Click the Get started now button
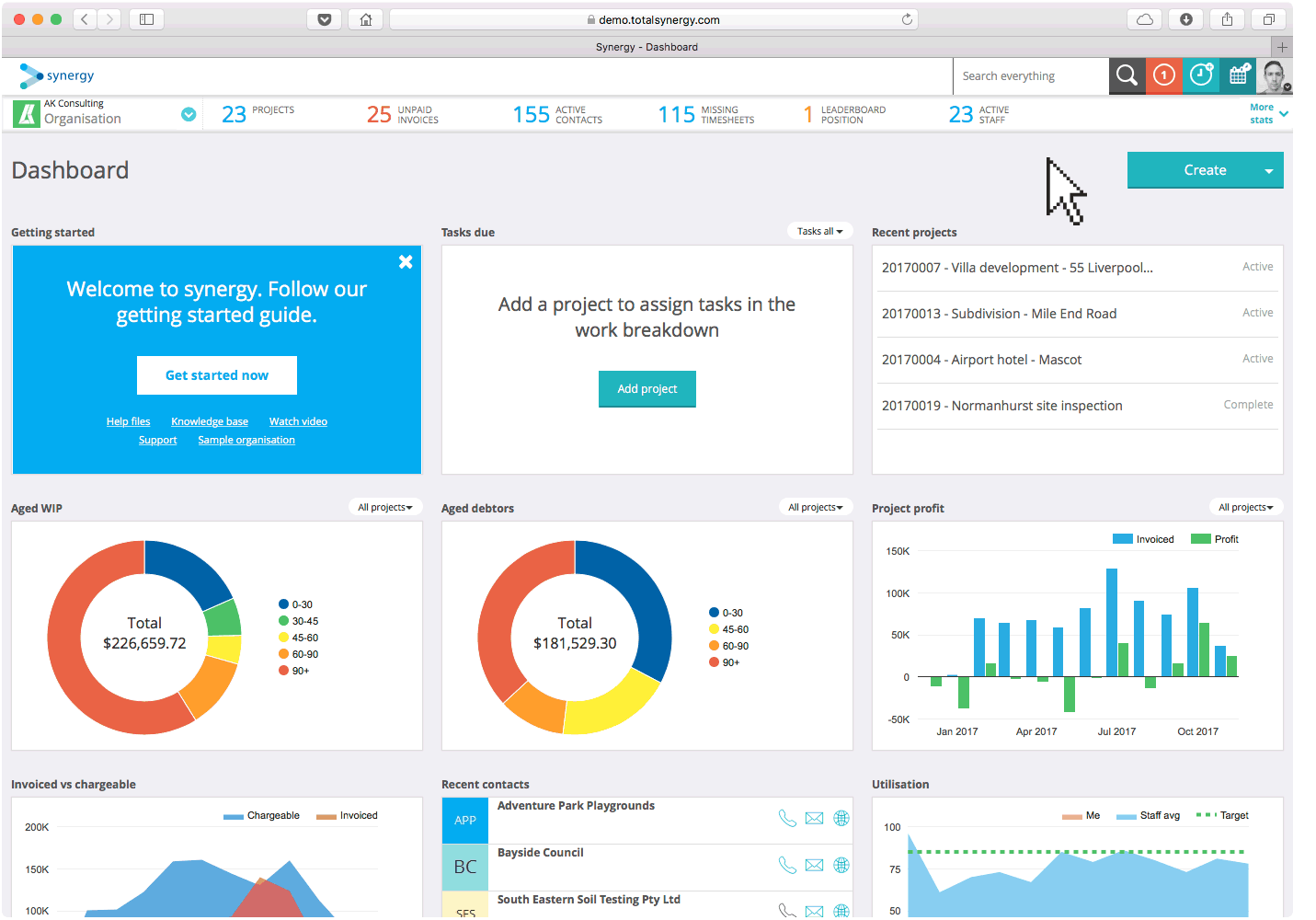The width and height of the screenshot is (1316, 920). pos(217,375)
